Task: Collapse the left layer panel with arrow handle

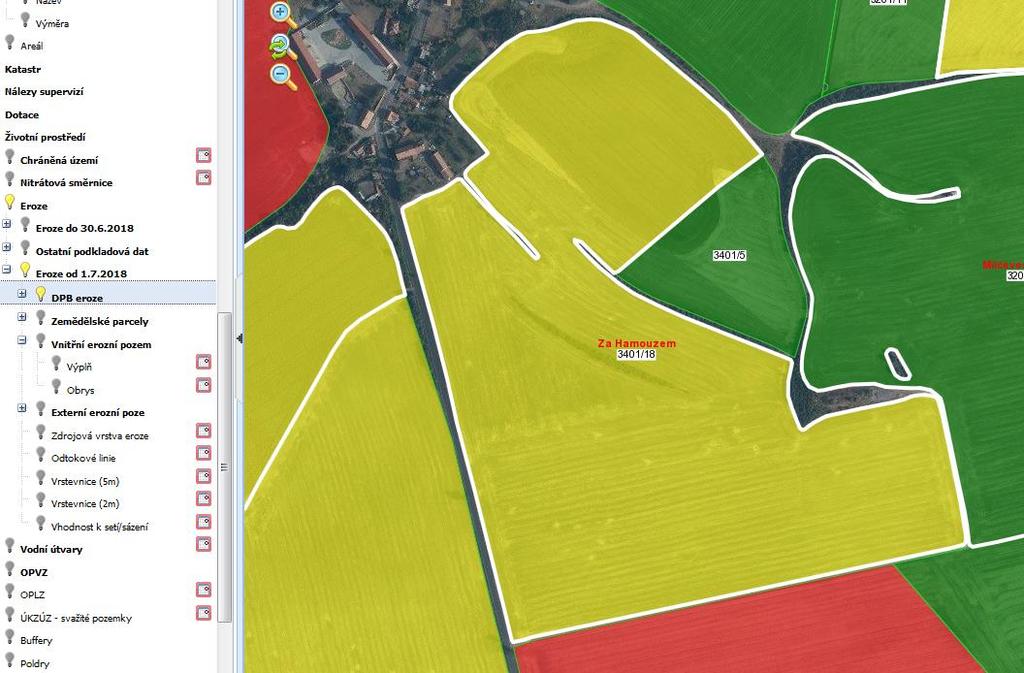Action: click(x=239, y=338)
